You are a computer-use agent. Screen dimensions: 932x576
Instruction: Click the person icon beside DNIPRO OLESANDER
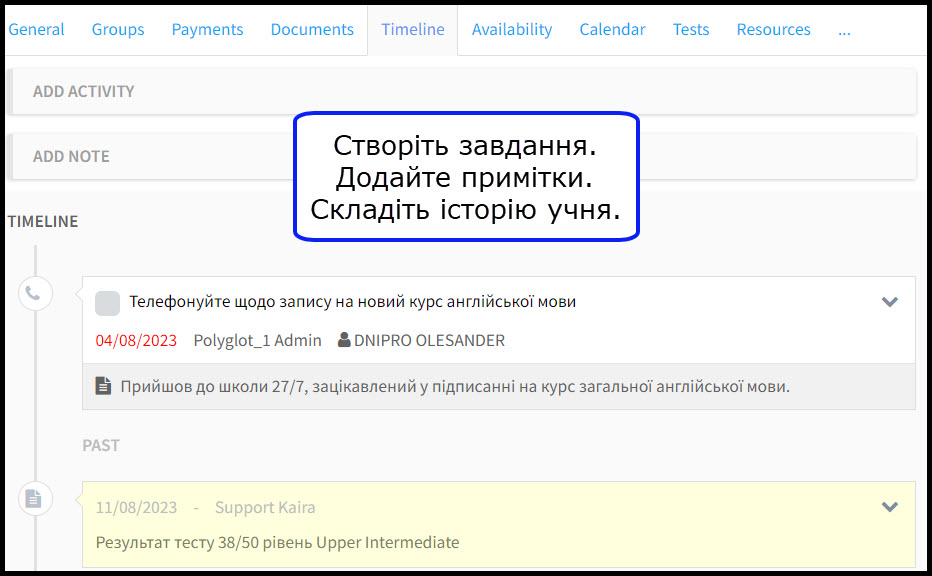[344, 340]
